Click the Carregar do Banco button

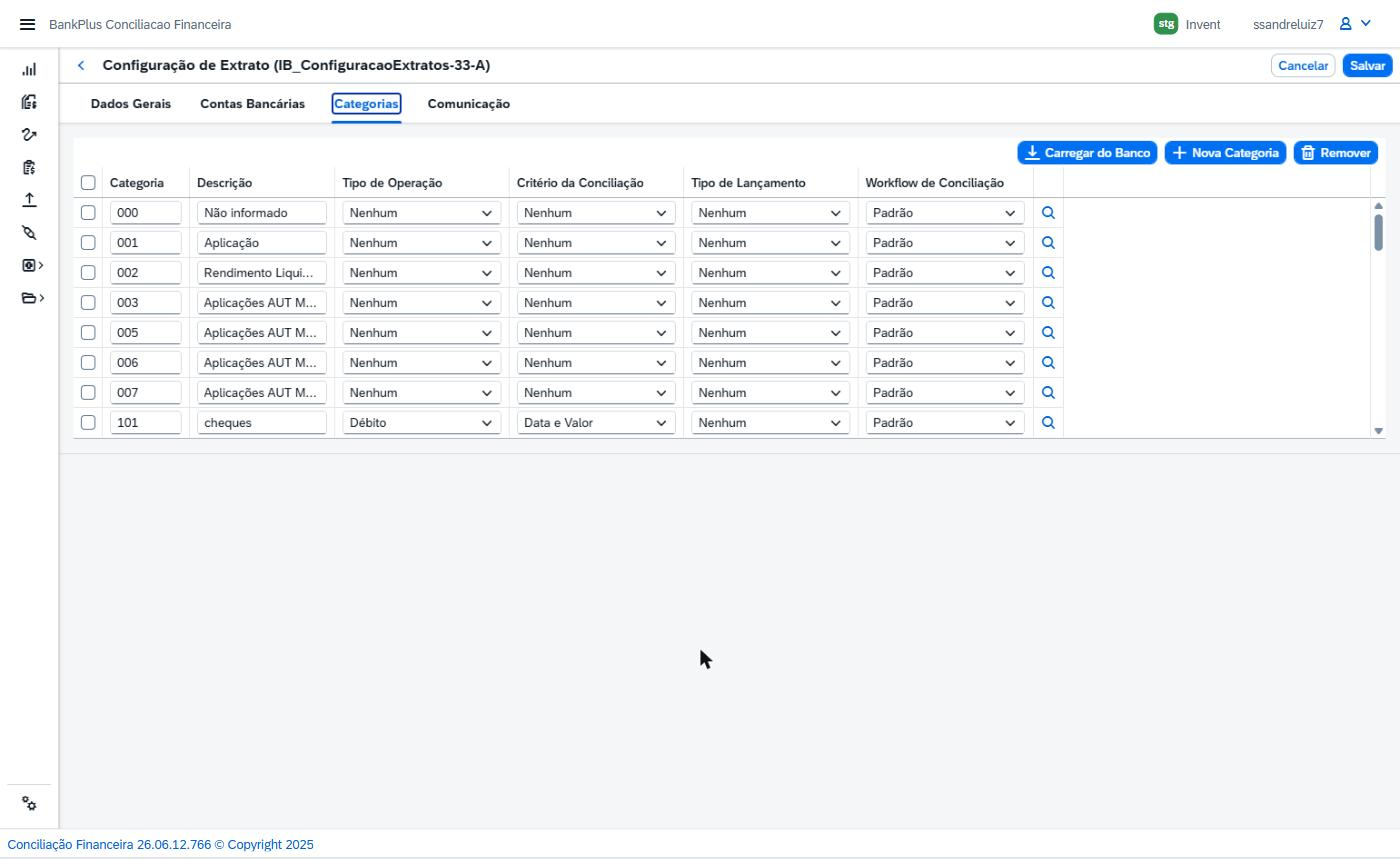(1087, 153)
